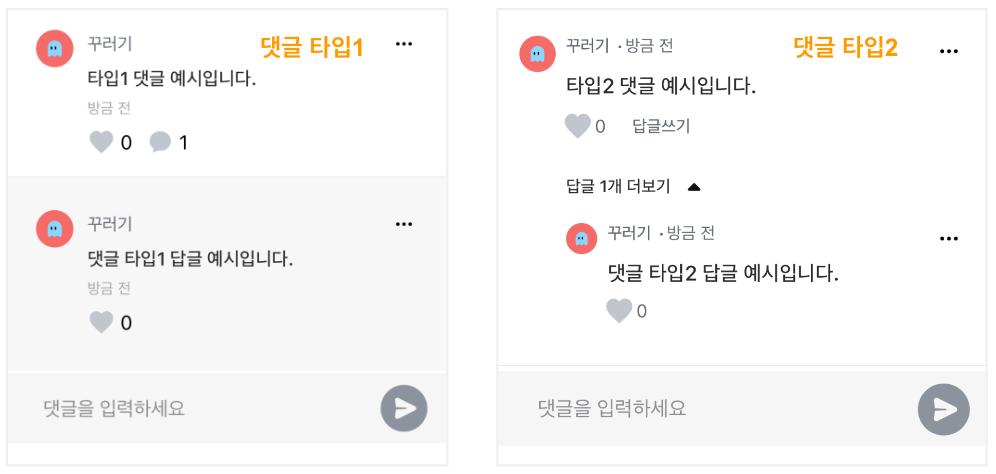Click ghost avatar of 타입1 댓글 author
This screenshot has height=474, width=996.
[x=55, y=48]
